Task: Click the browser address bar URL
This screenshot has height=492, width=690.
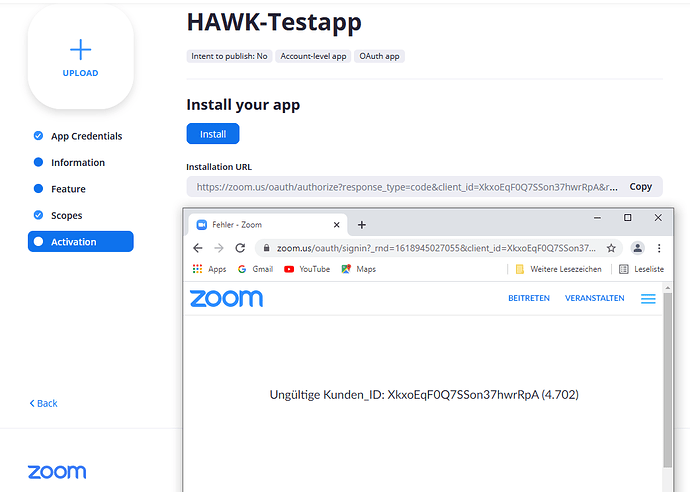Action: [x=436, y=248]
